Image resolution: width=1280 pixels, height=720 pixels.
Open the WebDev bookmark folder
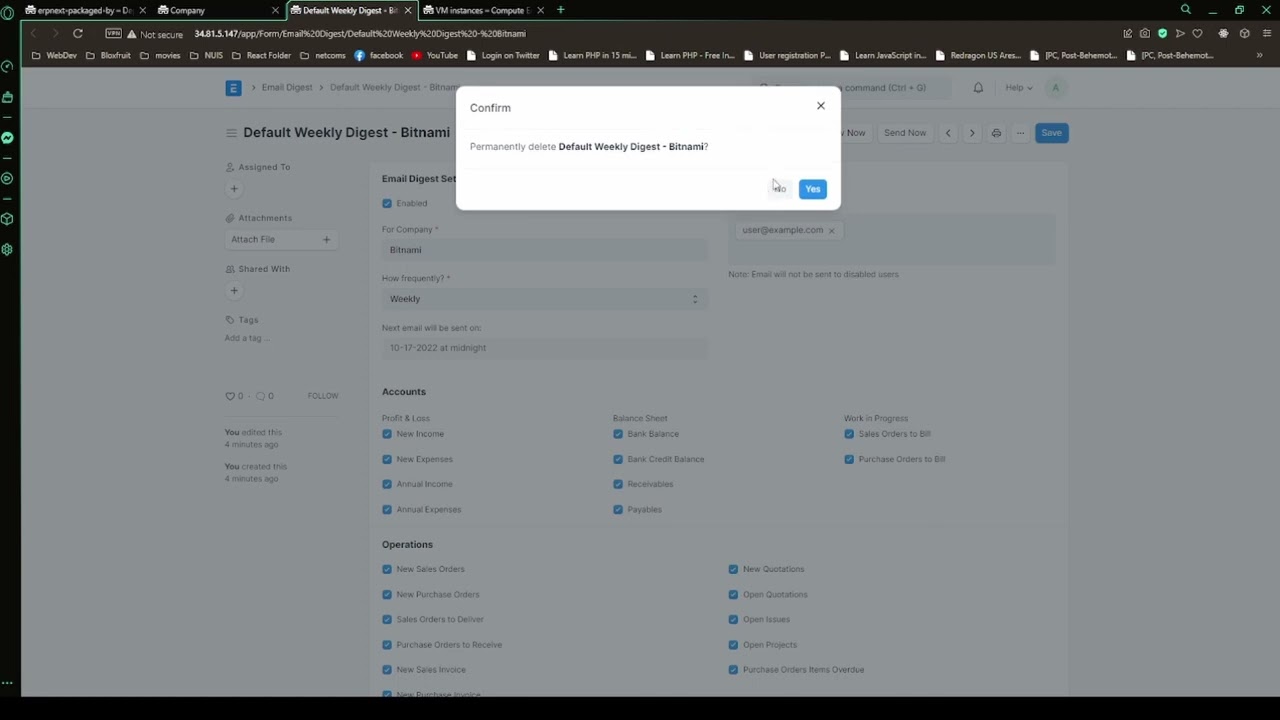[x=54, y=56]
